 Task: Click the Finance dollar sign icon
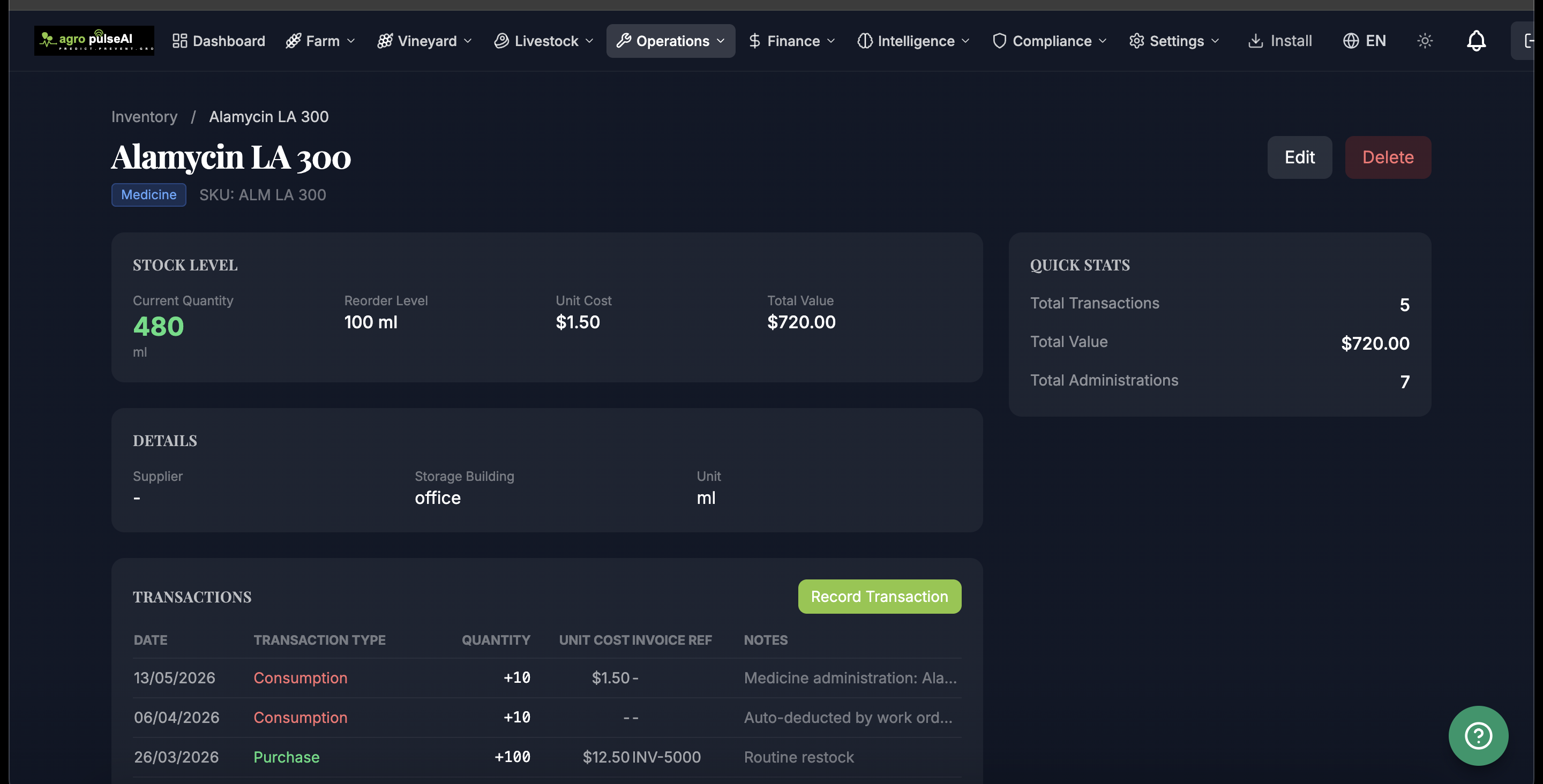(755, 41)
